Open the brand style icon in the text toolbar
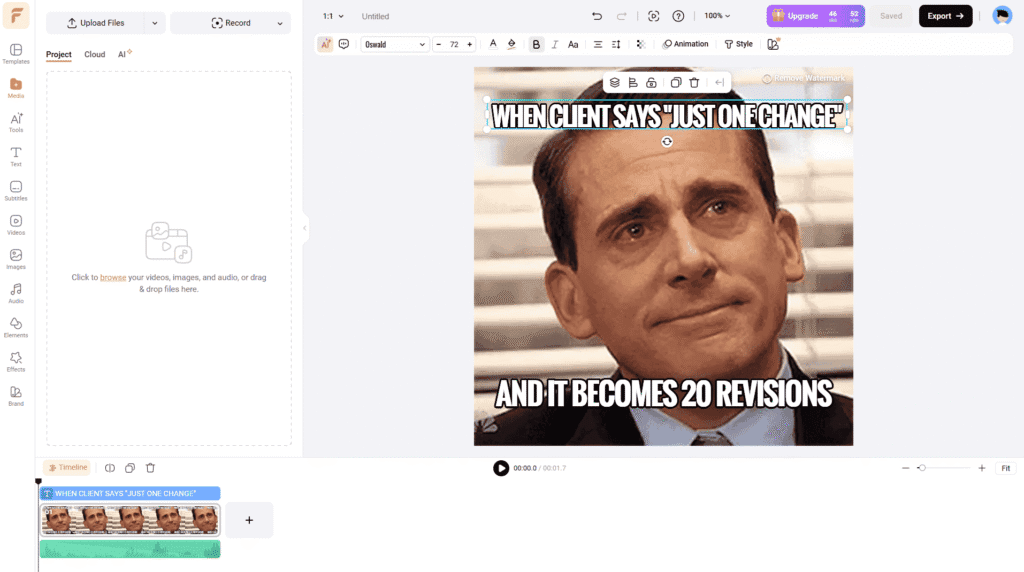 [773, 44]
